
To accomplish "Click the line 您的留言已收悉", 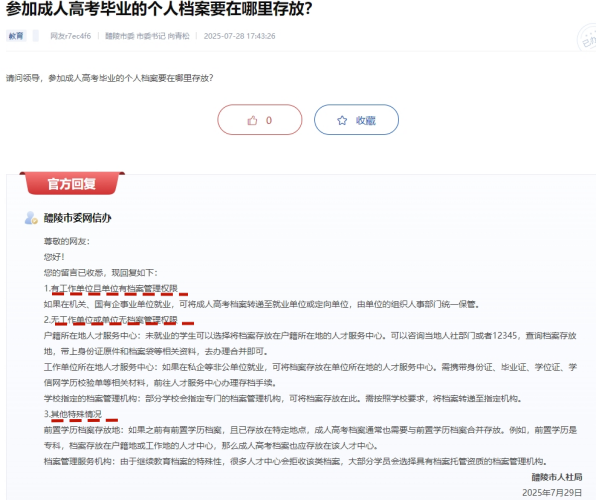I will pyautogui.click(x=101, y=273).
